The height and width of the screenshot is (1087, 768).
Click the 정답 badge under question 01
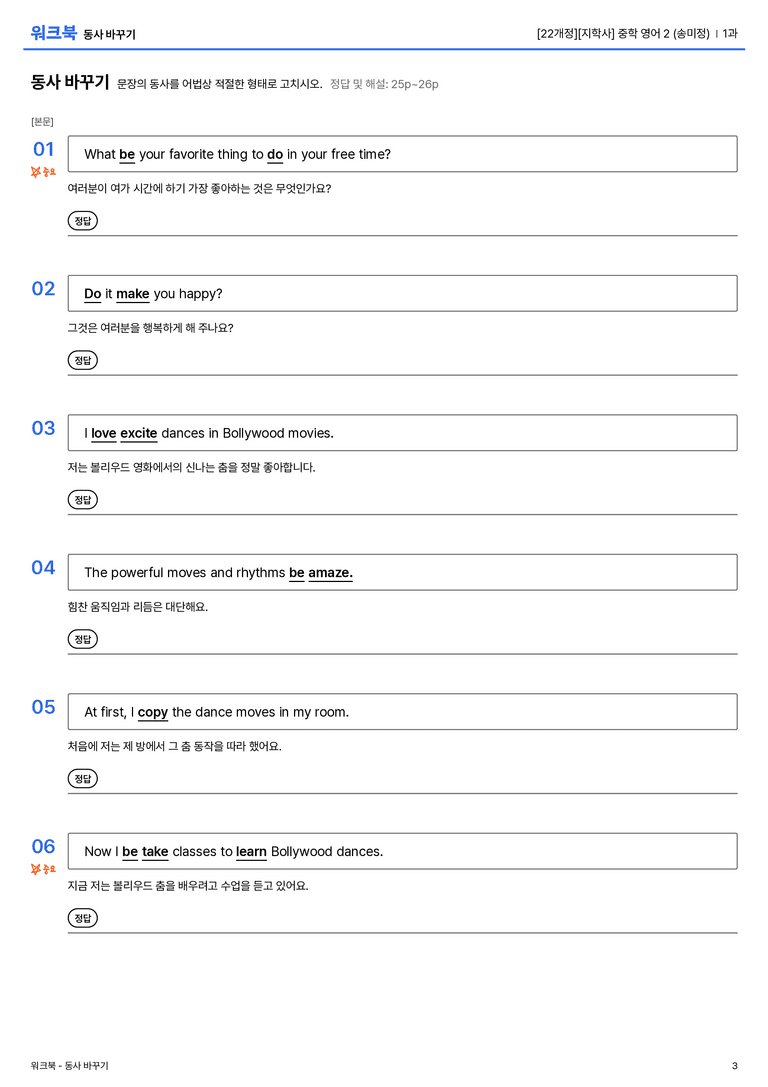[82, 220]
